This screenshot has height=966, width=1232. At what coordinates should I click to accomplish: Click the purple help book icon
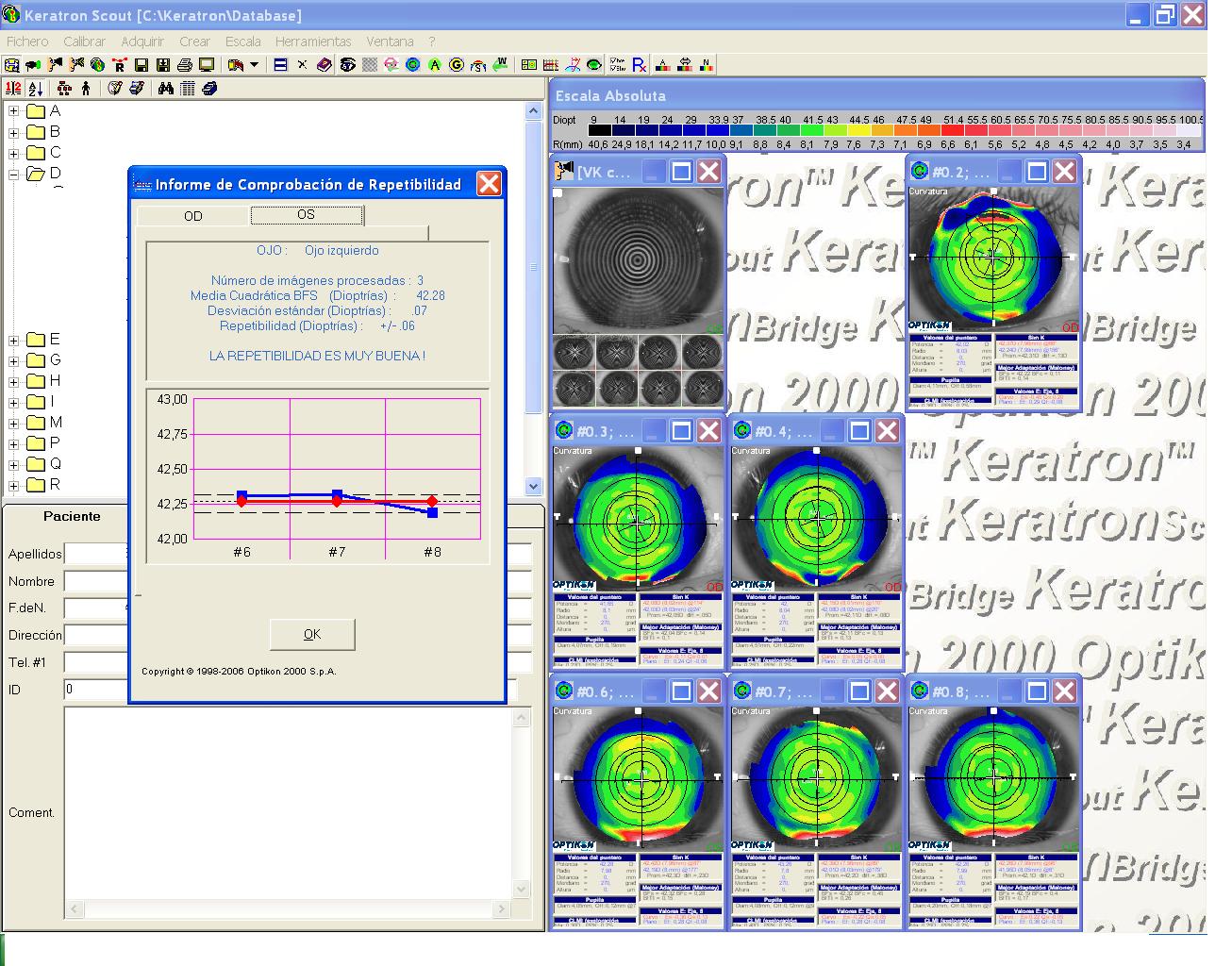[x=324, y=65]
